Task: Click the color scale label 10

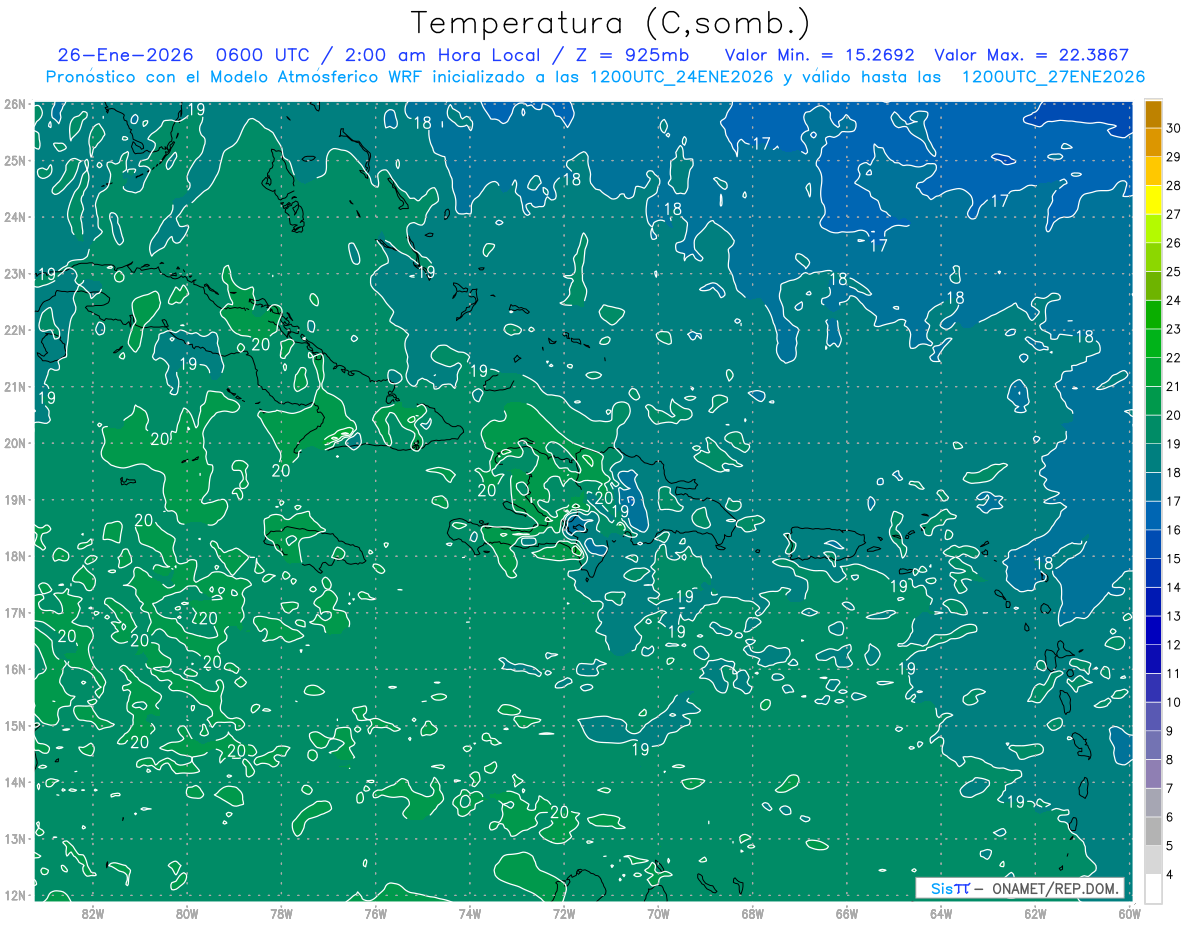Action: coord(1174,702)
